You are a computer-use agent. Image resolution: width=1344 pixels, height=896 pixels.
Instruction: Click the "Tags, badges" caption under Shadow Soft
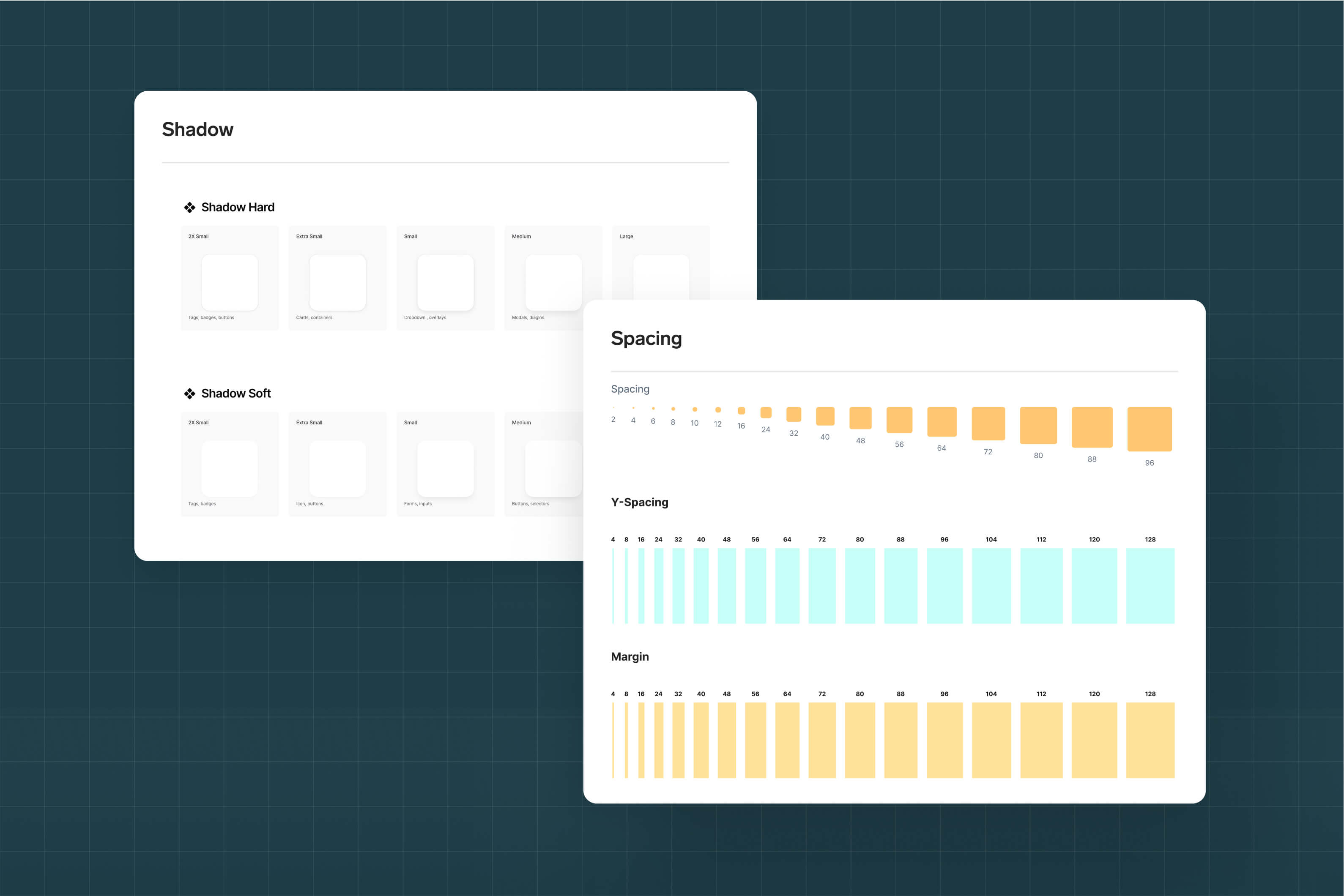point(202,504)
